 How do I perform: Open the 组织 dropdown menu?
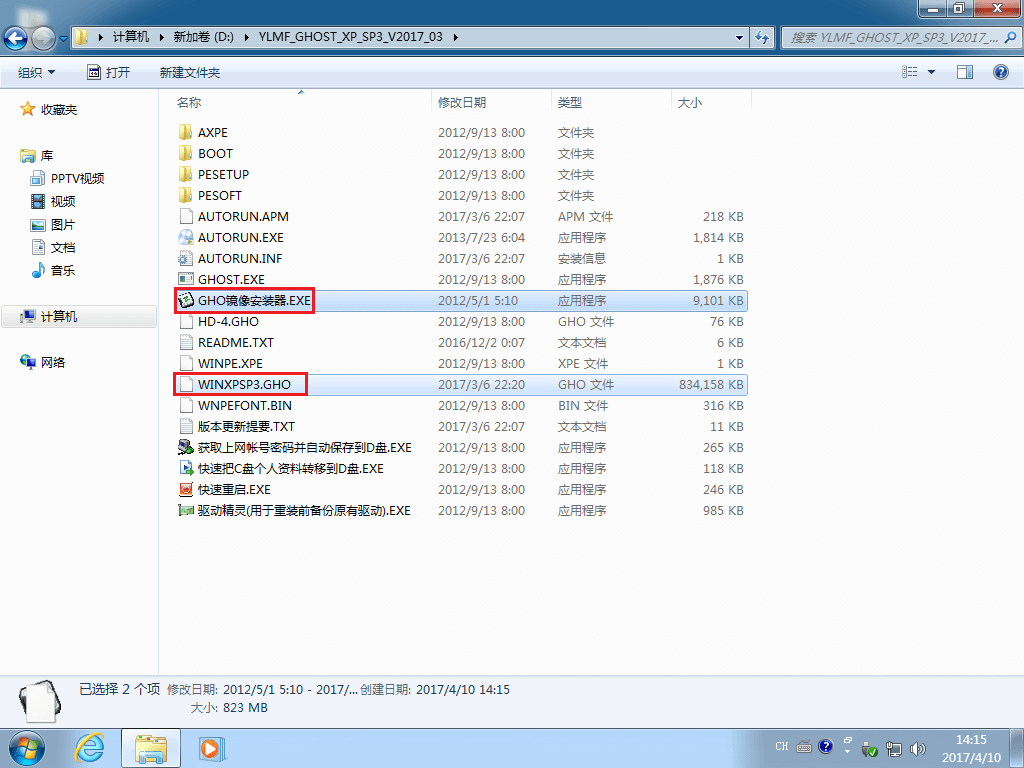click(37, 72)
